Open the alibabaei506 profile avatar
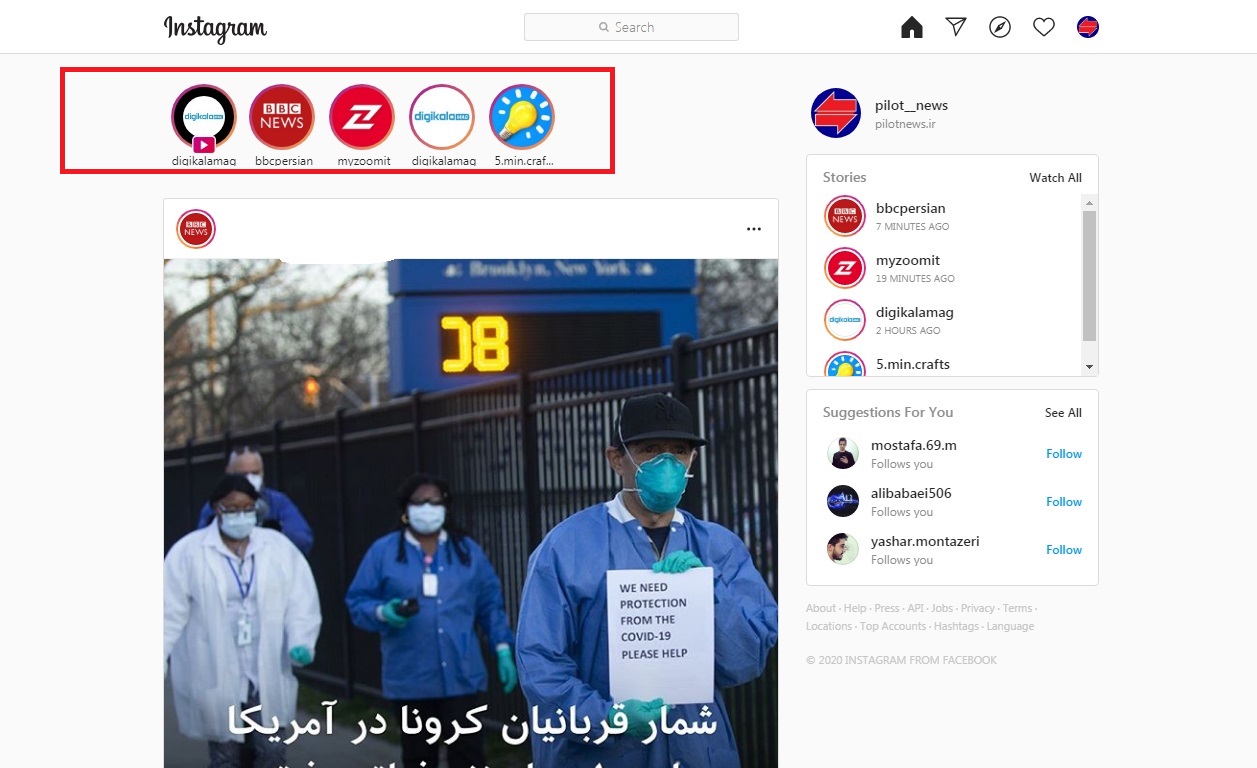Image resolution: width=1257 pixels, height=768 pixels. (x=843, y=501)
